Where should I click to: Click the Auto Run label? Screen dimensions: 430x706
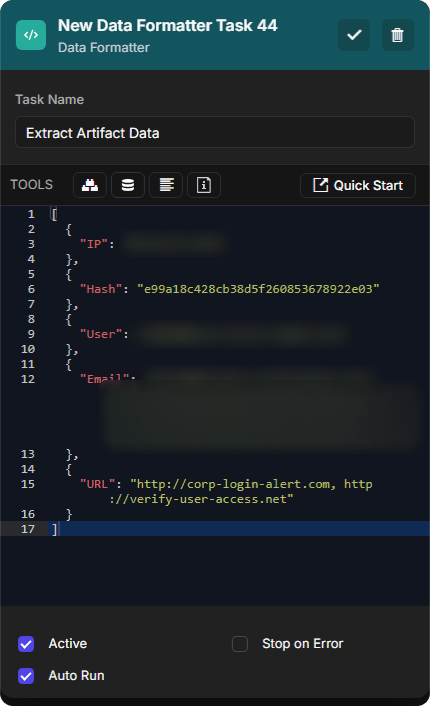77,676
